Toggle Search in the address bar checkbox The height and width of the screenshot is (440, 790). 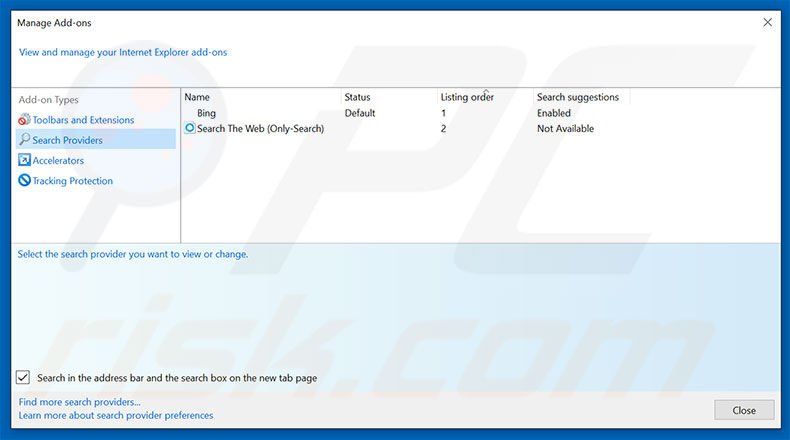(x=23, y=377)
